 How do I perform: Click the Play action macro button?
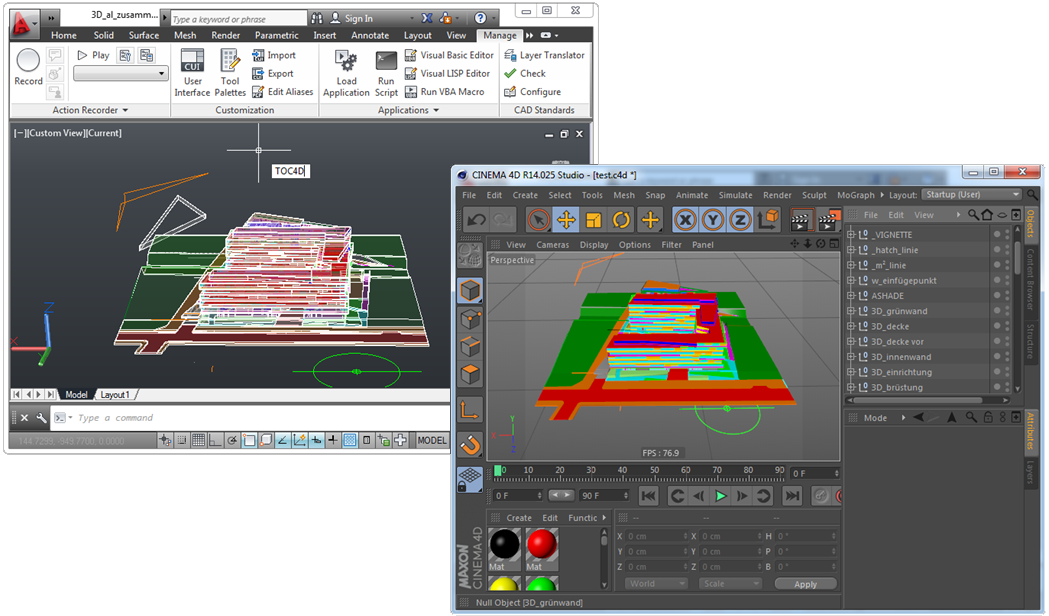[93, 55]
